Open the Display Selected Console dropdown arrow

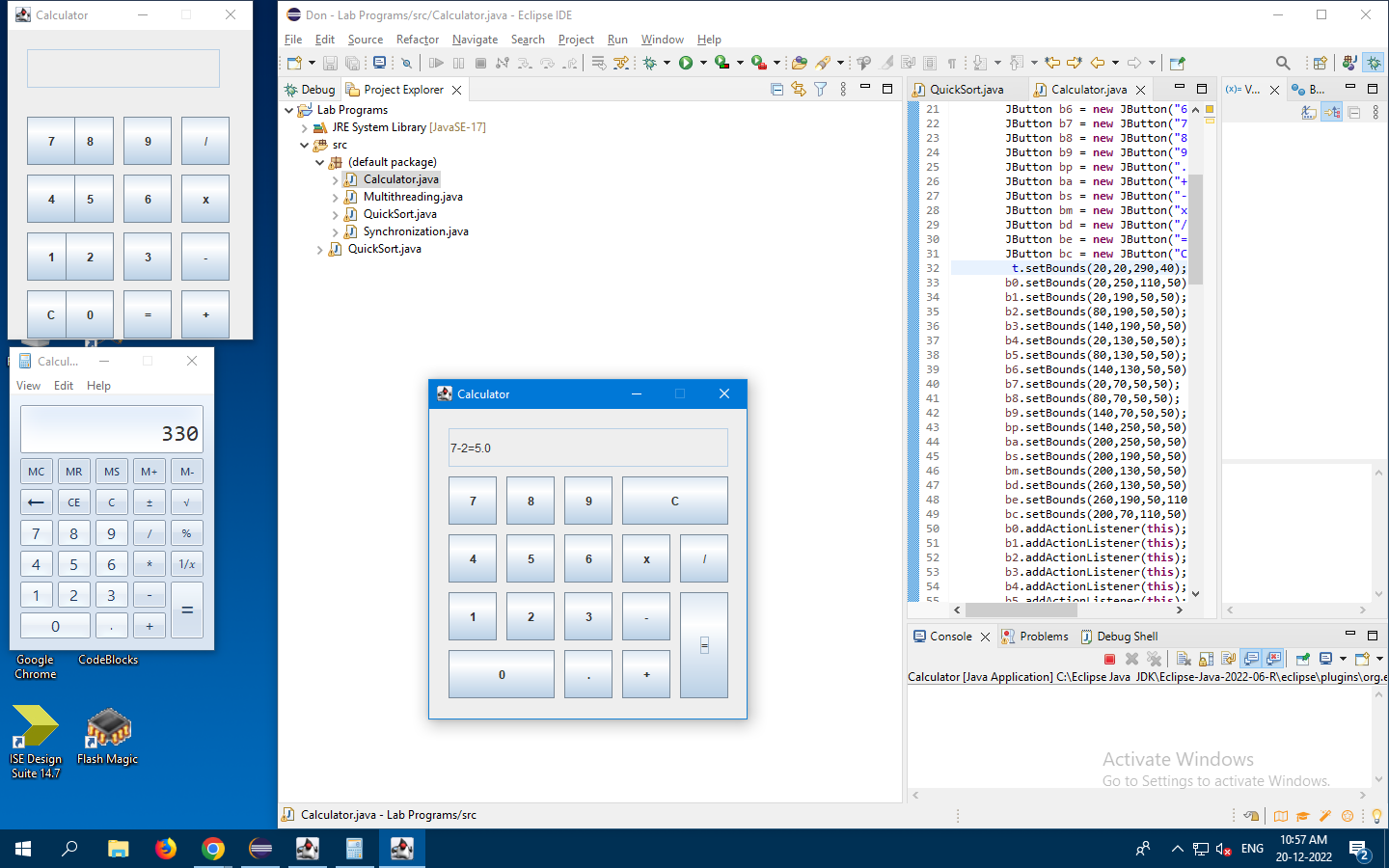coord(1343,659)
